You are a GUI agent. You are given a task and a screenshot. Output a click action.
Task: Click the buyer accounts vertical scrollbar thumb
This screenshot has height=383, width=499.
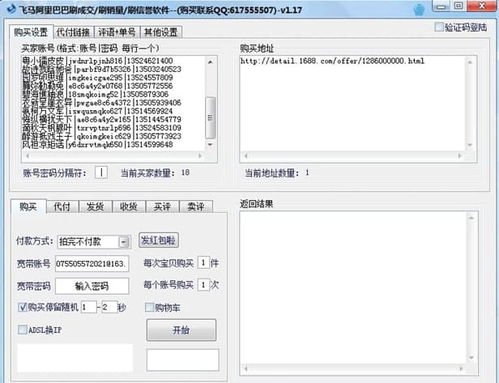point(210,118)
